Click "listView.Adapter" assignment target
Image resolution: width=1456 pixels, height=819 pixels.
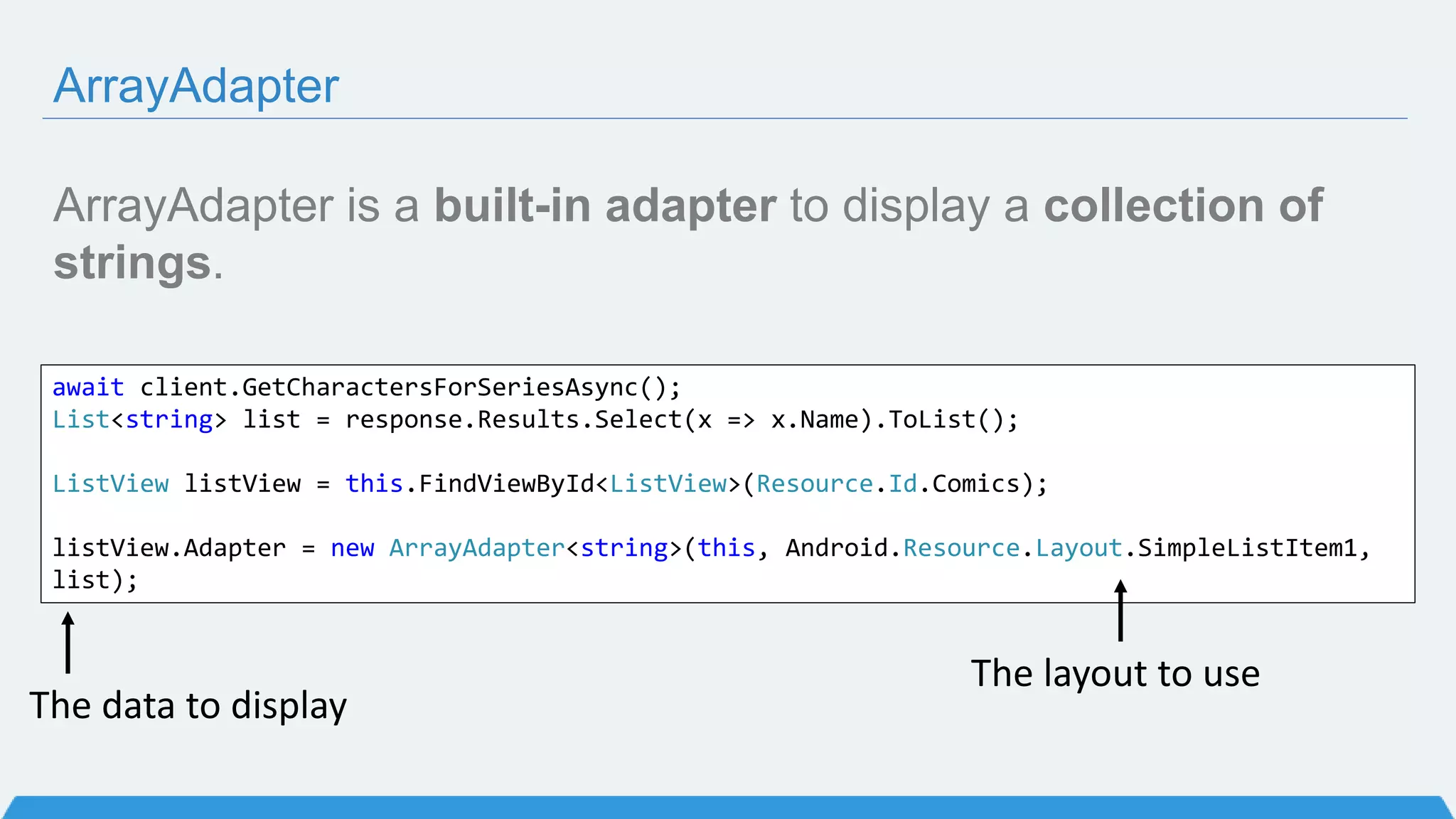point(169,548)
